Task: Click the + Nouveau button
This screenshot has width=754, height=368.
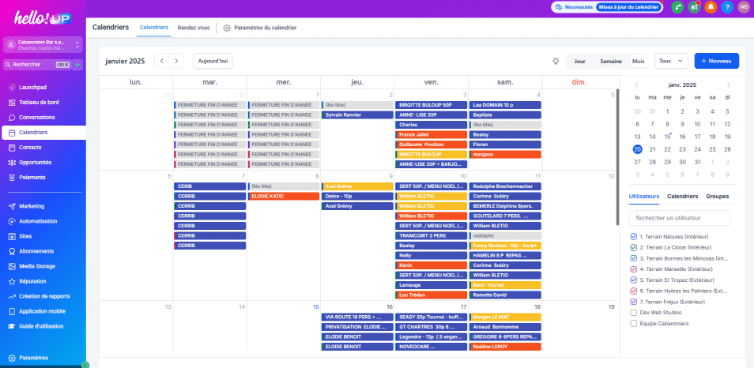Action: coord(716,61)
